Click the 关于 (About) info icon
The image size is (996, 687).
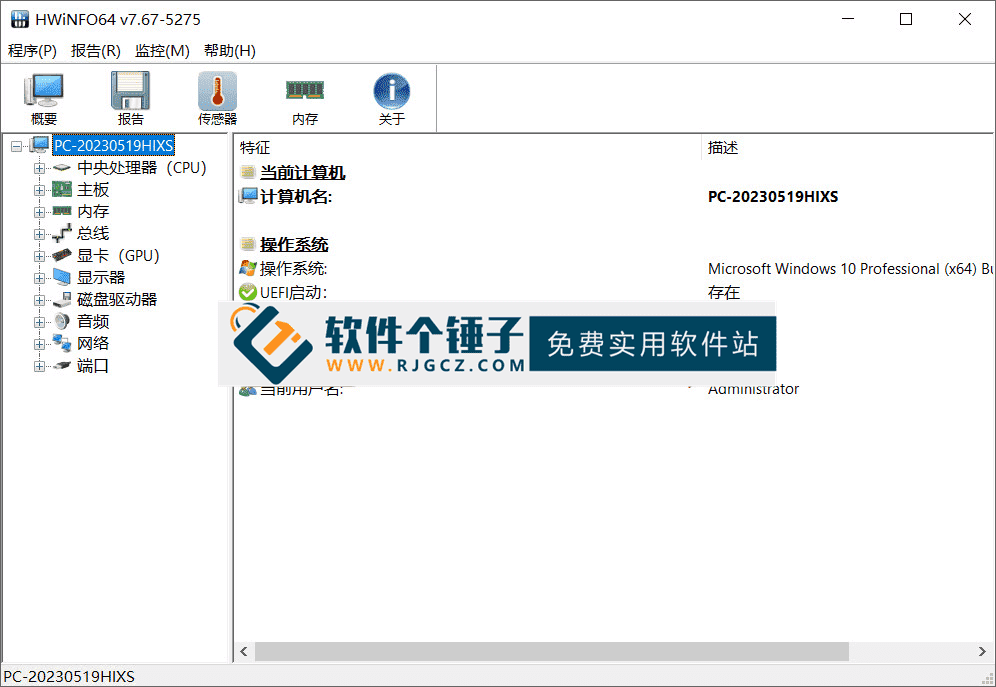[x=391, y=97]
